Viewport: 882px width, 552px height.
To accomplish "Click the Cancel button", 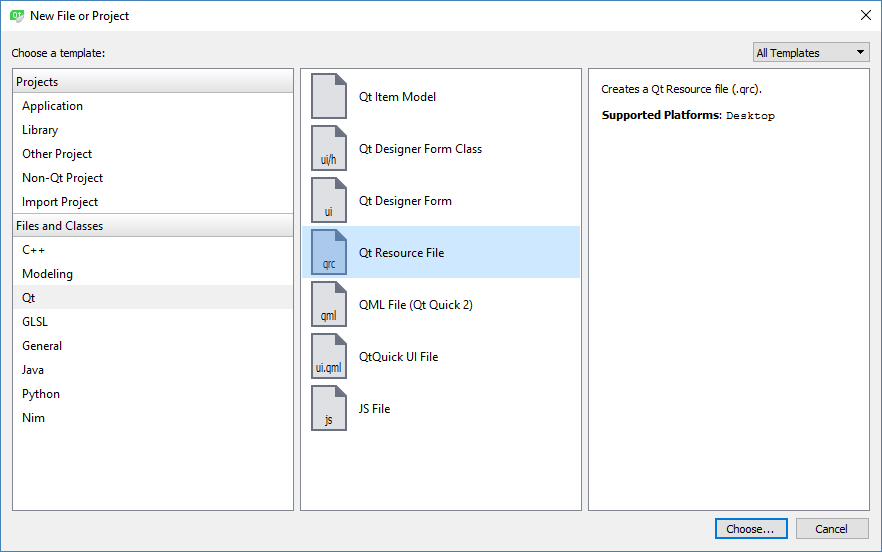I will 831,529.
